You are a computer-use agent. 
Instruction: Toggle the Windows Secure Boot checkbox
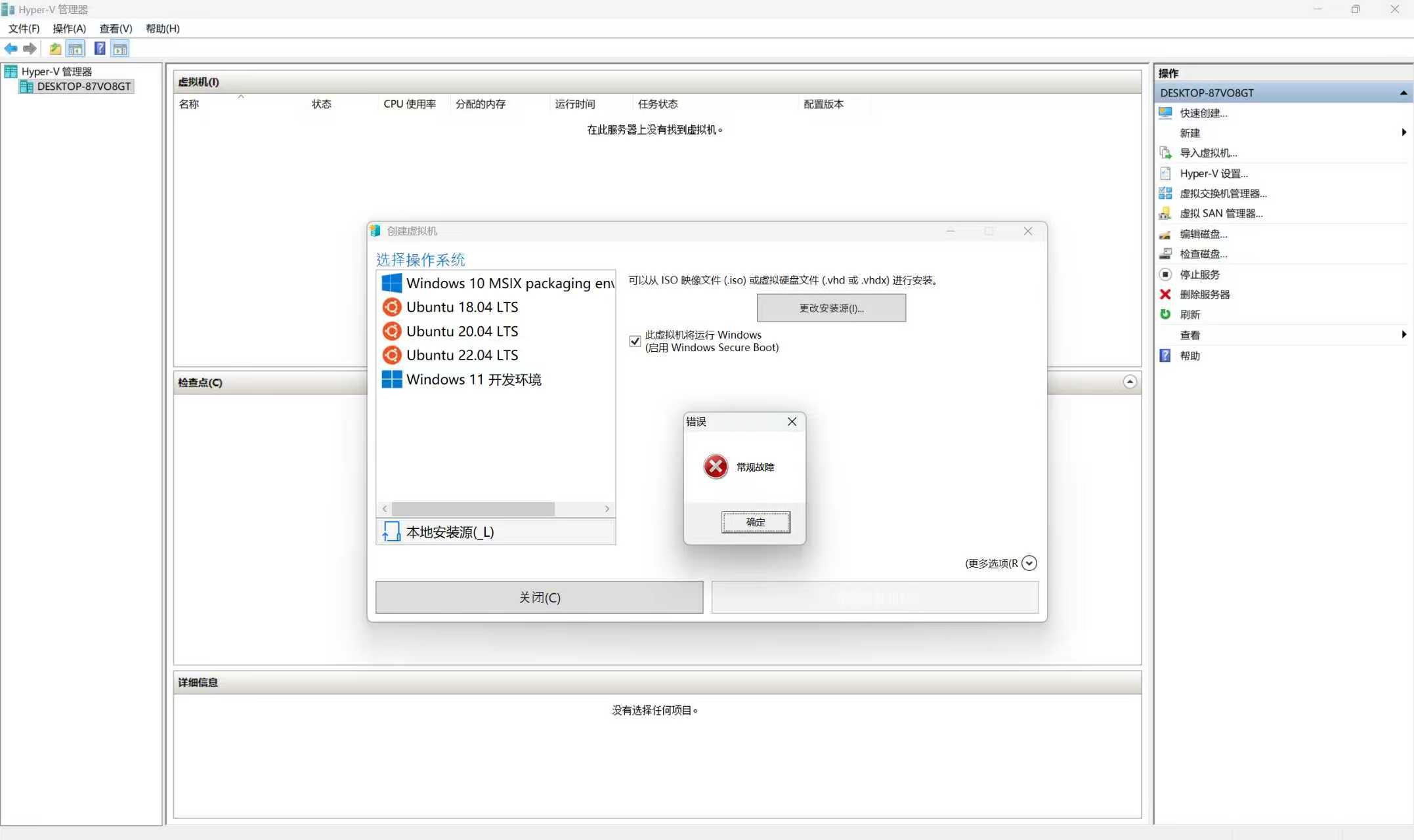(635, 341)
